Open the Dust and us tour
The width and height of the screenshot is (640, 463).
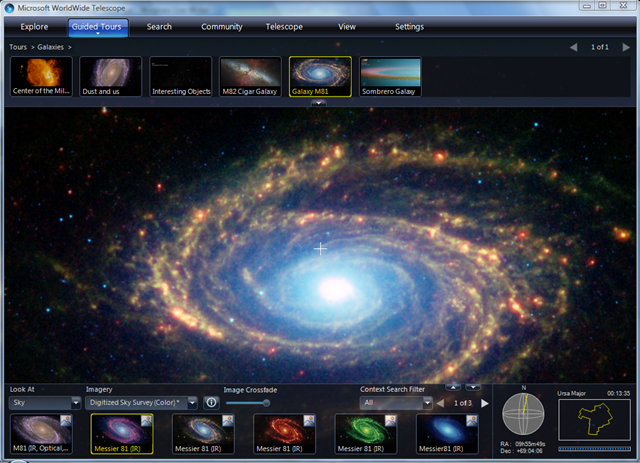tap(111, 77)
